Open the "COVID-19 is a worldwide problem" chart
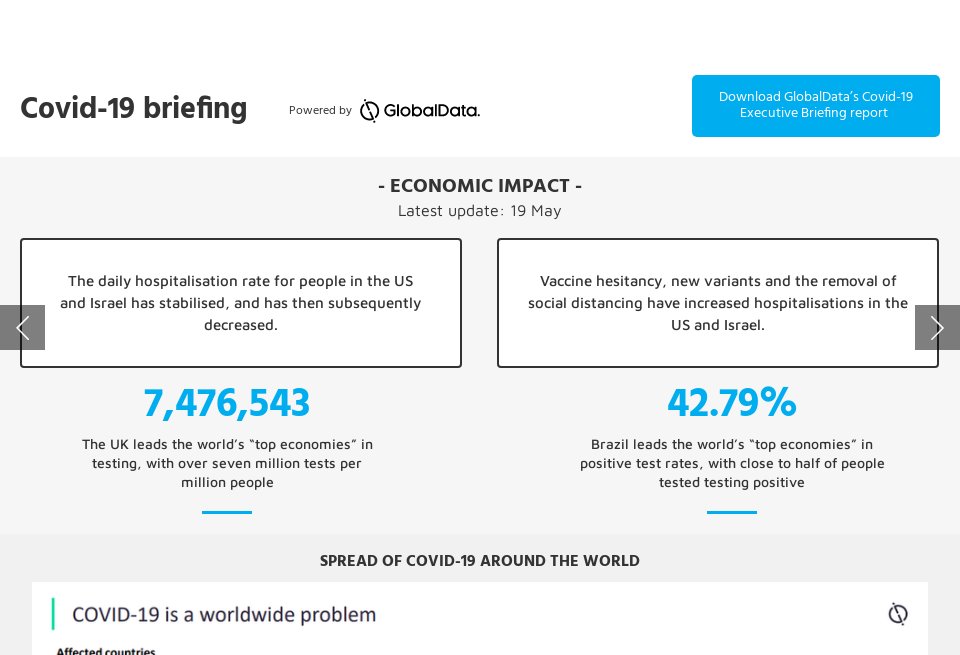 click(x=224, y=614)
